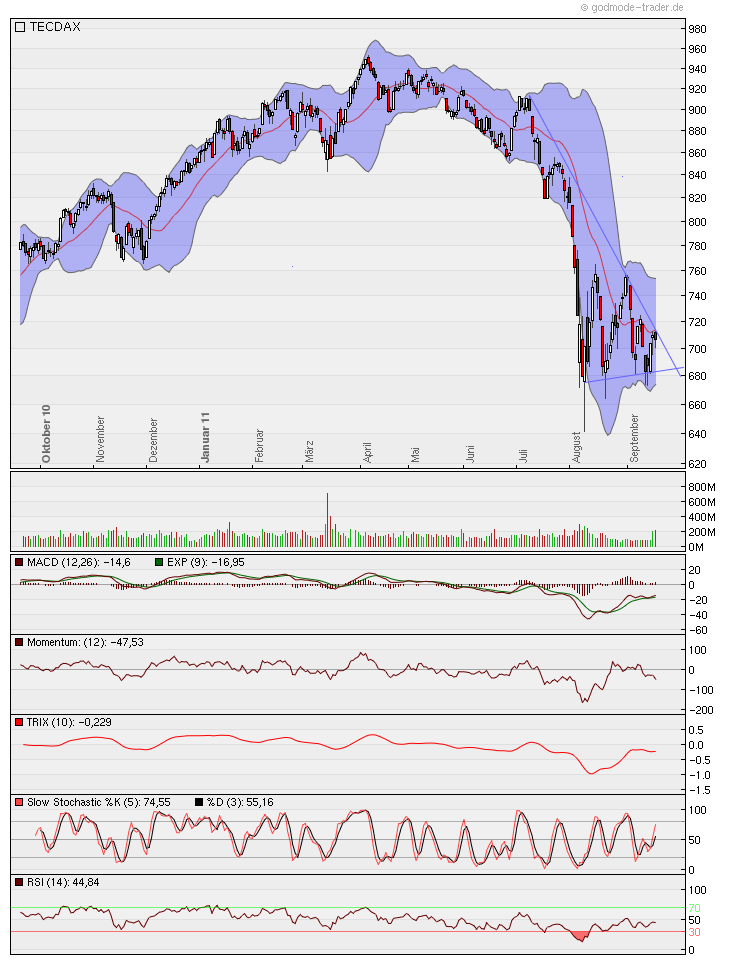The height and width of the screenshot is (964, 730).
Task: Click the Oktober 10 time axis label
Action: [46, 433]
